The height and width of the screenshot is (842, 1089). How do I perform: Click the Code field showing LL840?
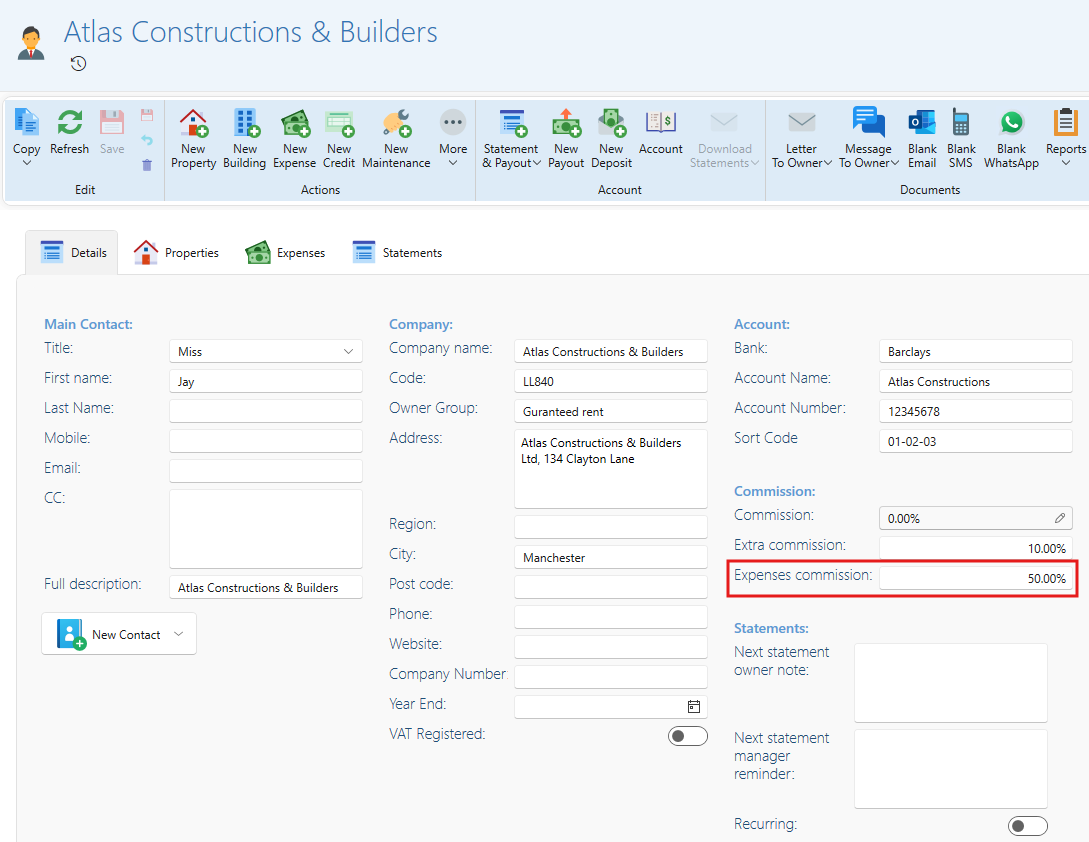click(x=611, y=381)
